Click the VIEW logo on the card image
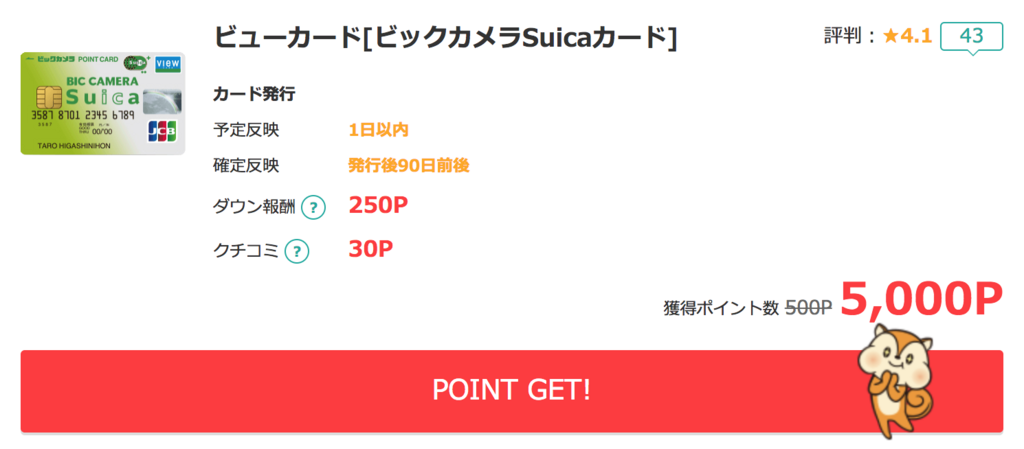The width and height of the screenshot is (1024, 449). pyautogui.click(x=168, y=65)
